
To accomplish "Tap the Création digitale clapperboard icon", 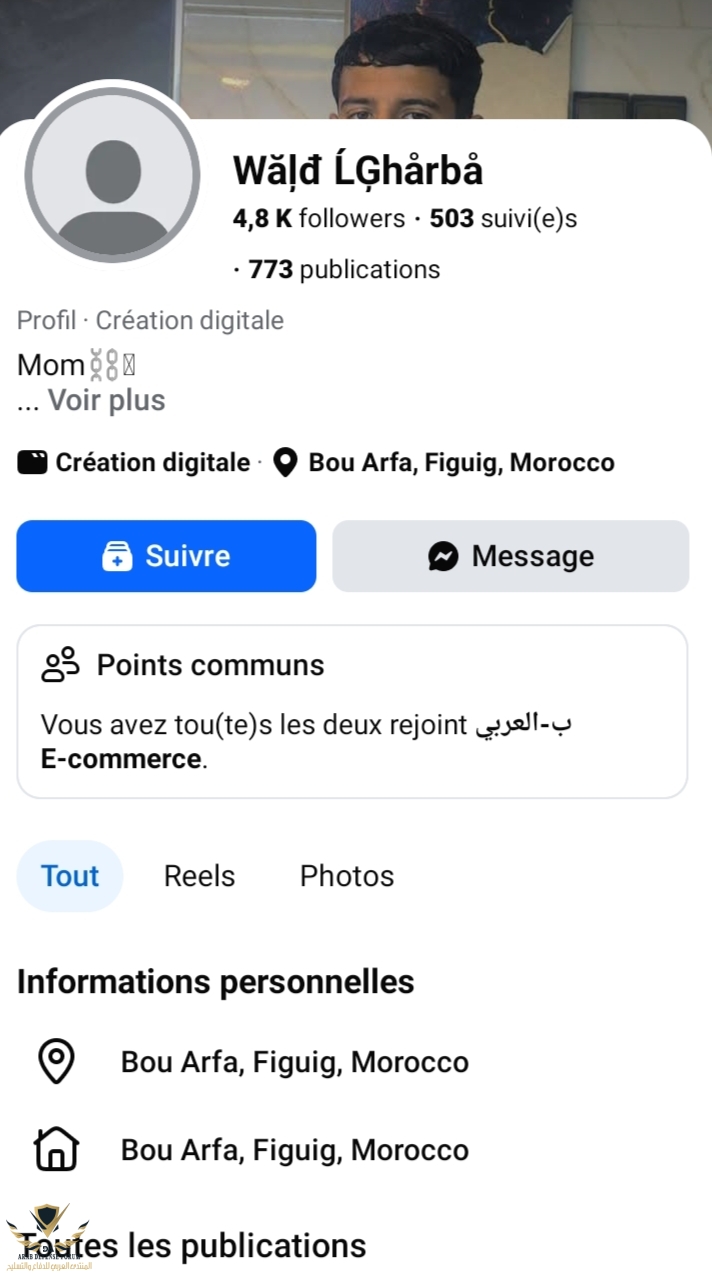I will click(32, 463).
